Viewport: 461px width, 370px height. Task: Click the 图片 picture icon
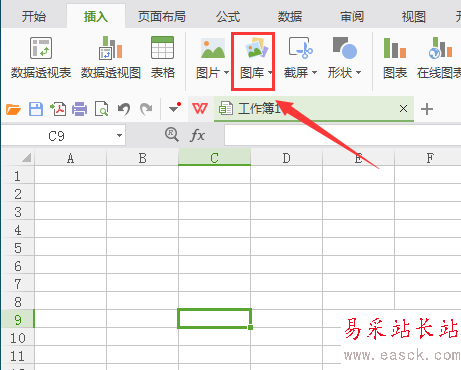[213, 48]
